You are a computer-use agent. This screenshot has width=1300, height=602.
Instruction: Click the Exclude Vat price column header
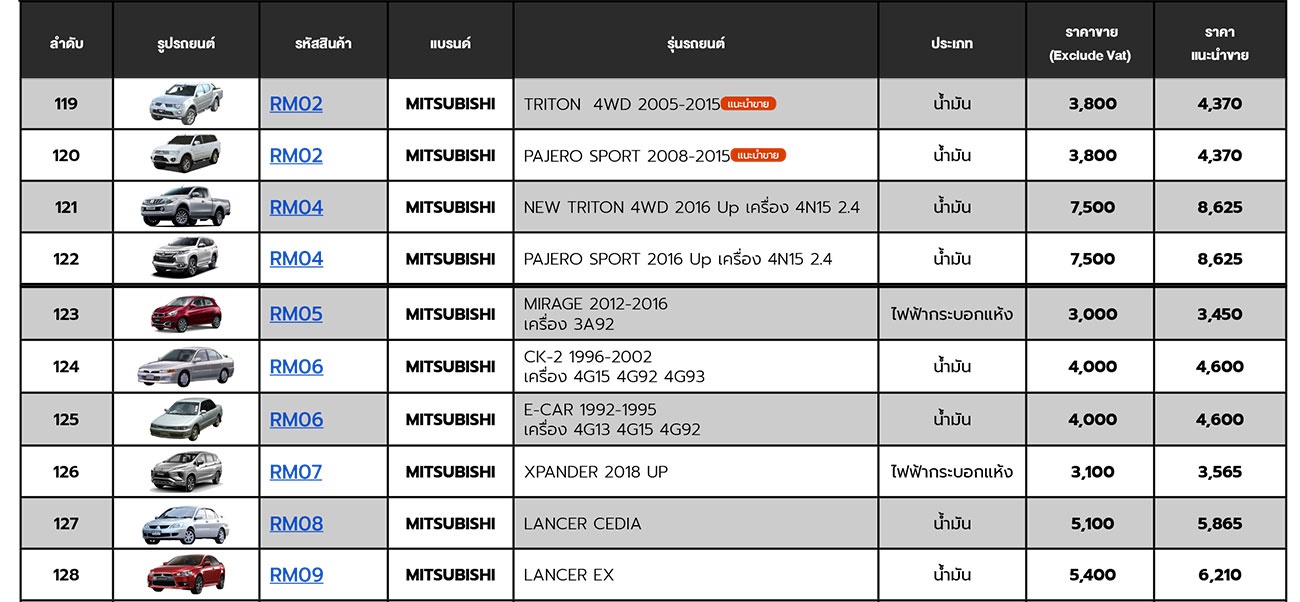pos(1090,44)
